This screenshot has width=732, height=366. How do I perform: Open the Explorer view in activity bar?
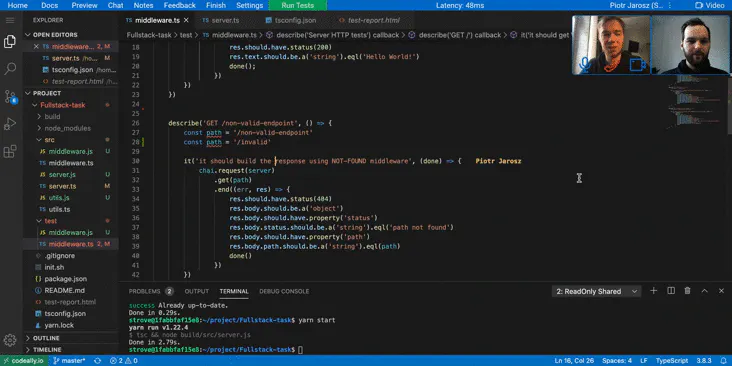pyautogui.click(x=10, y=42)
